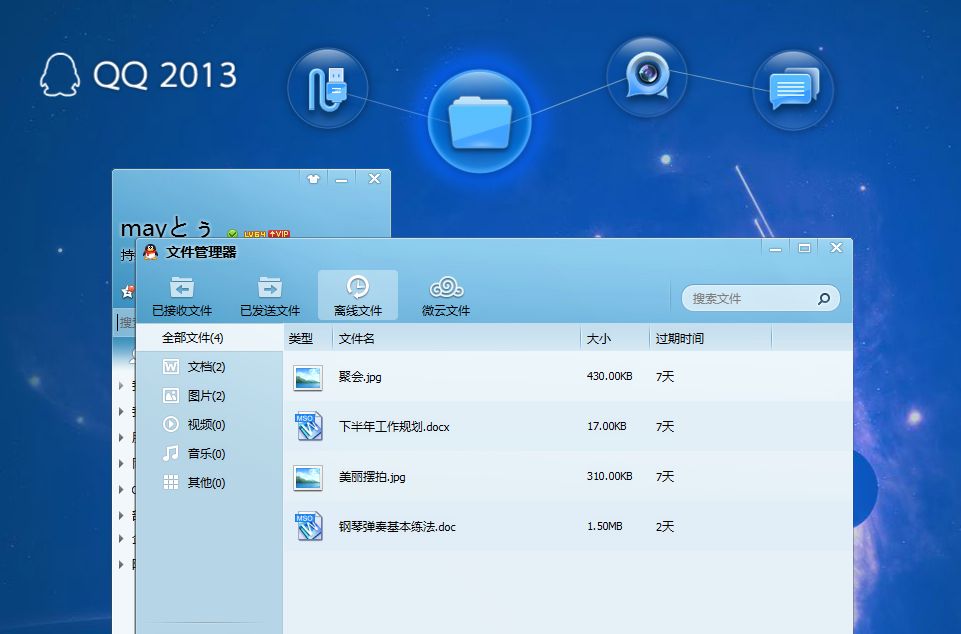Click the LV64 level badge
Image resolution: width=961 pixels, height=634 pixels.
[255, 234]
